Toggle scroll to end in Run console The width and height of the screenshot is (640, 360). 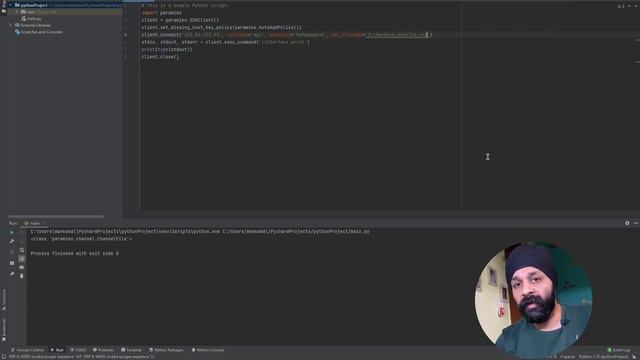[x=22, y=259]
